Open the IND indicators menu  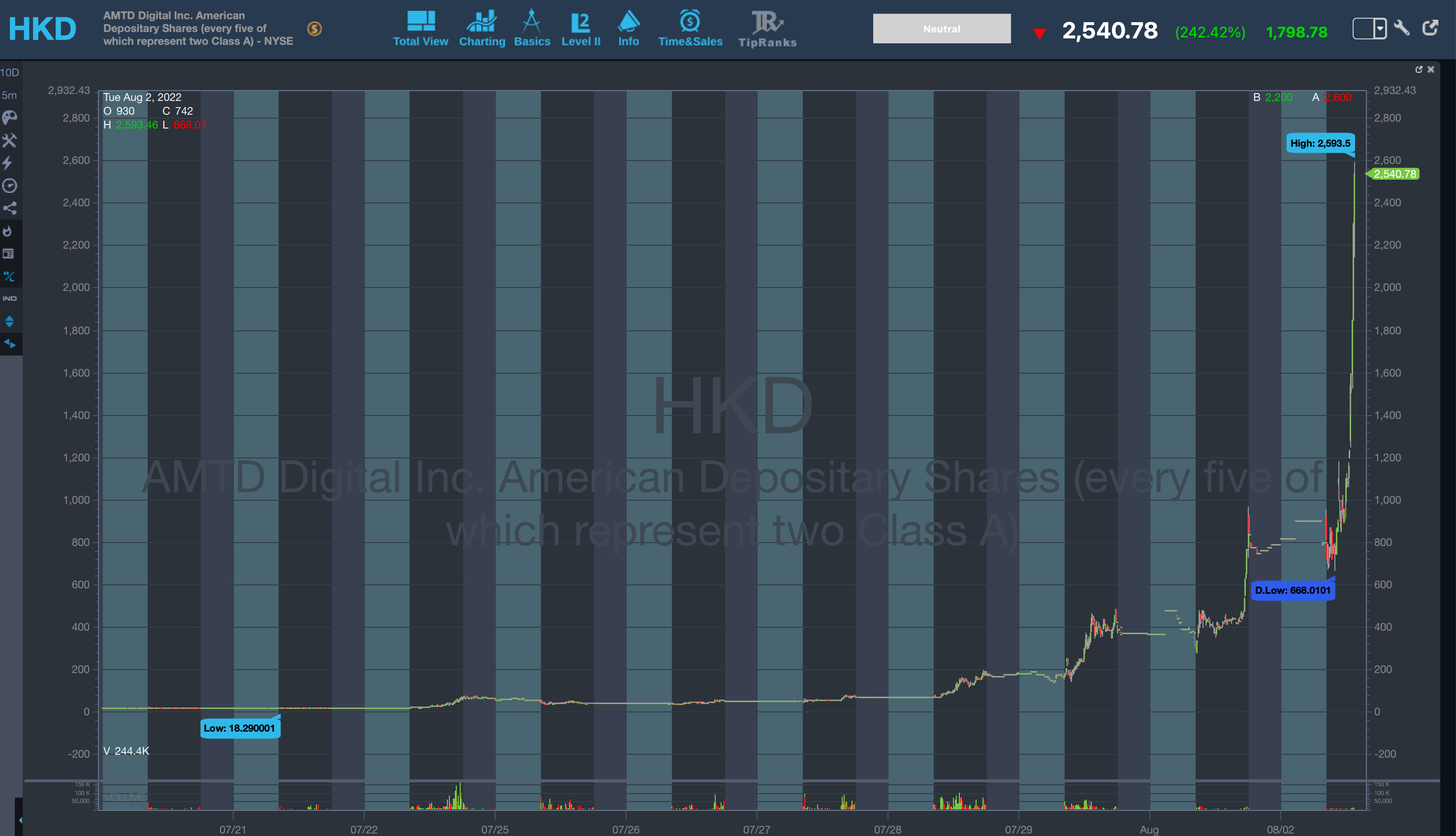10,298
